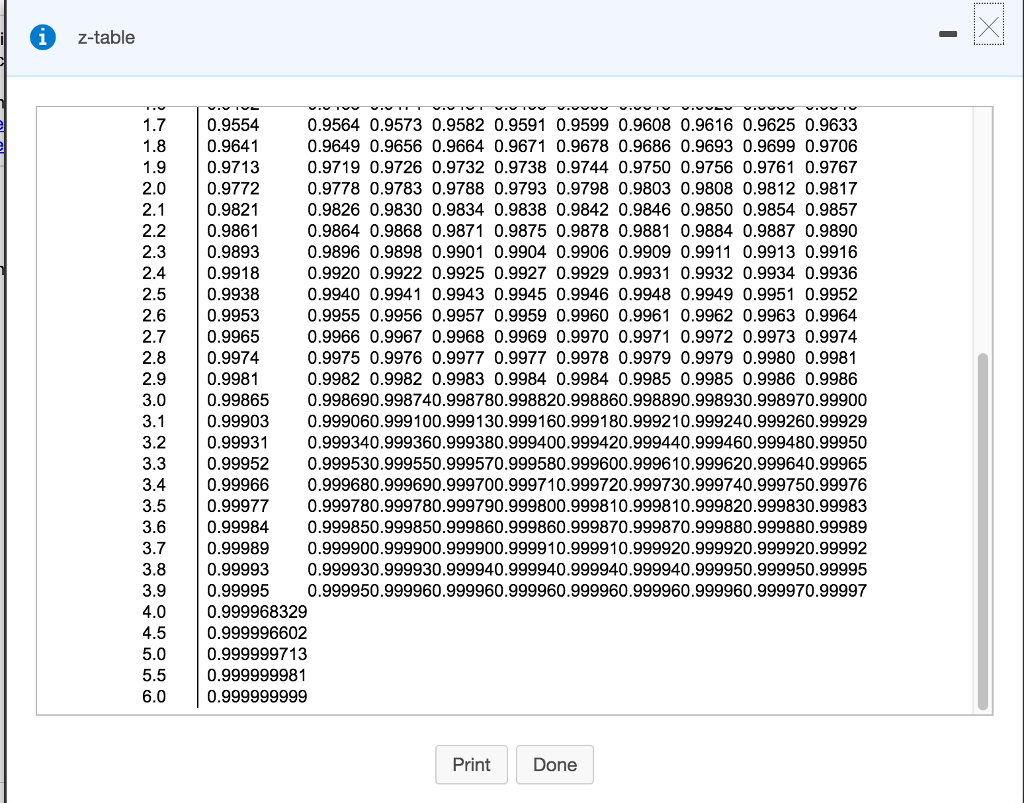Click the Print button
1024x803 pixels.
[x=472, y=764]
